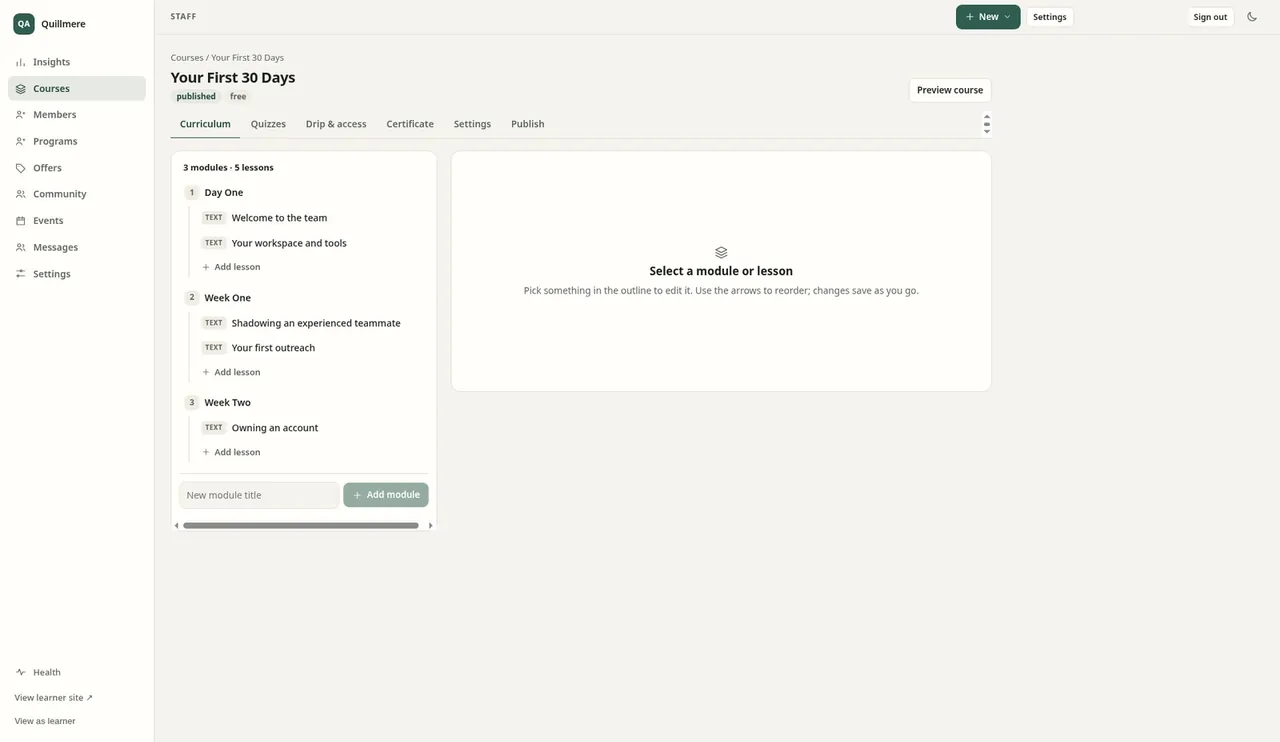Click the top bar Settings button
Image resolution: width=1280 pixels, height=742 pixels.
1050,17
